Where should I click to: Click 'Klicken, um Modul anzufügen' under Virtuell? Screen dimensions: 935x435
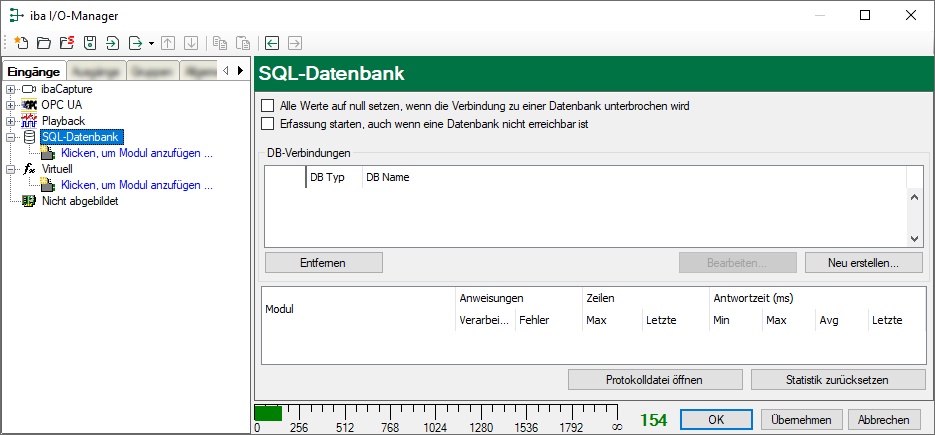[137, 186]
